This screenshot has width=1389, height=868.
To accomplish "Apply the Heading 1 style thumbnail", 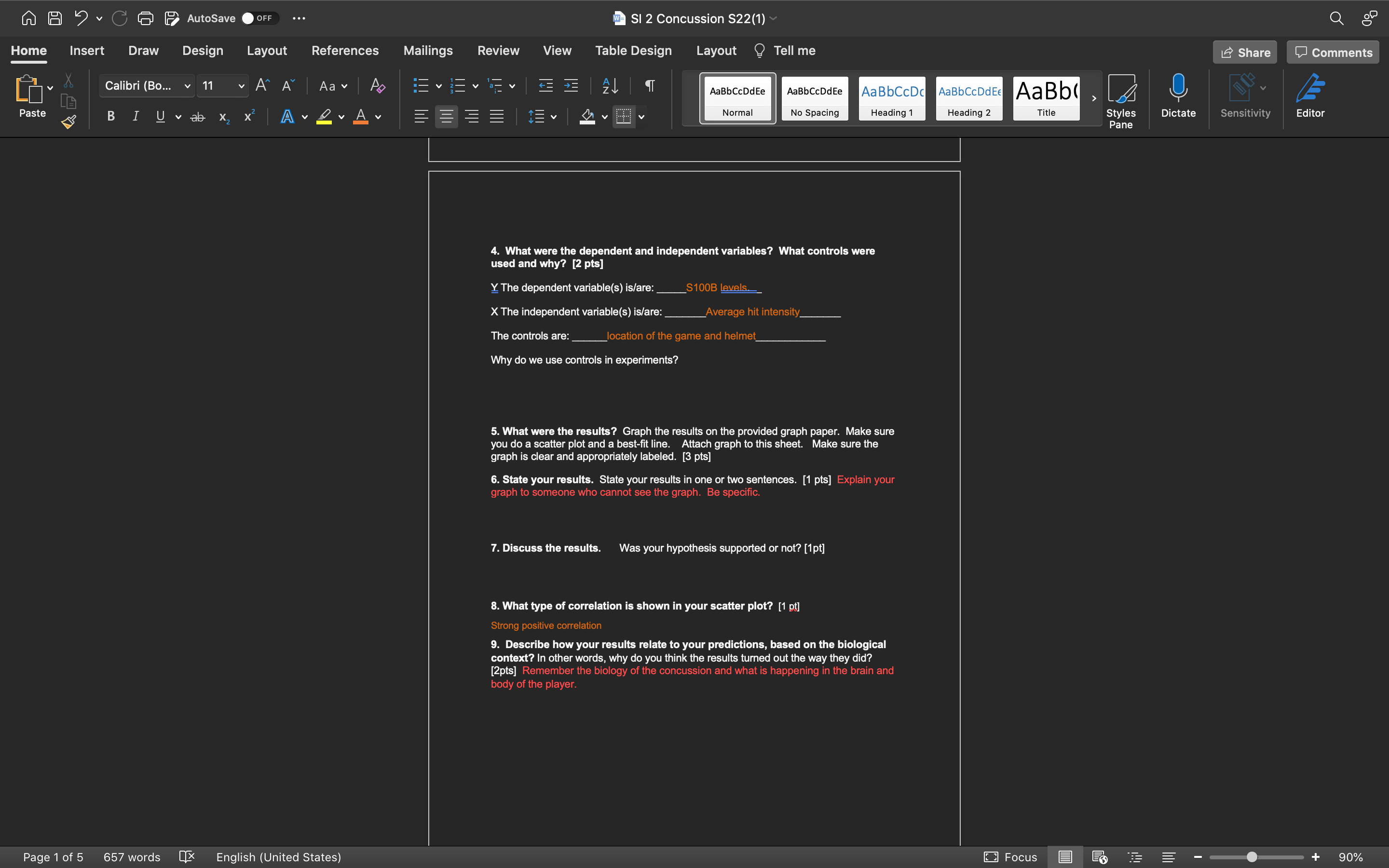I will click(x=891, y=98).
